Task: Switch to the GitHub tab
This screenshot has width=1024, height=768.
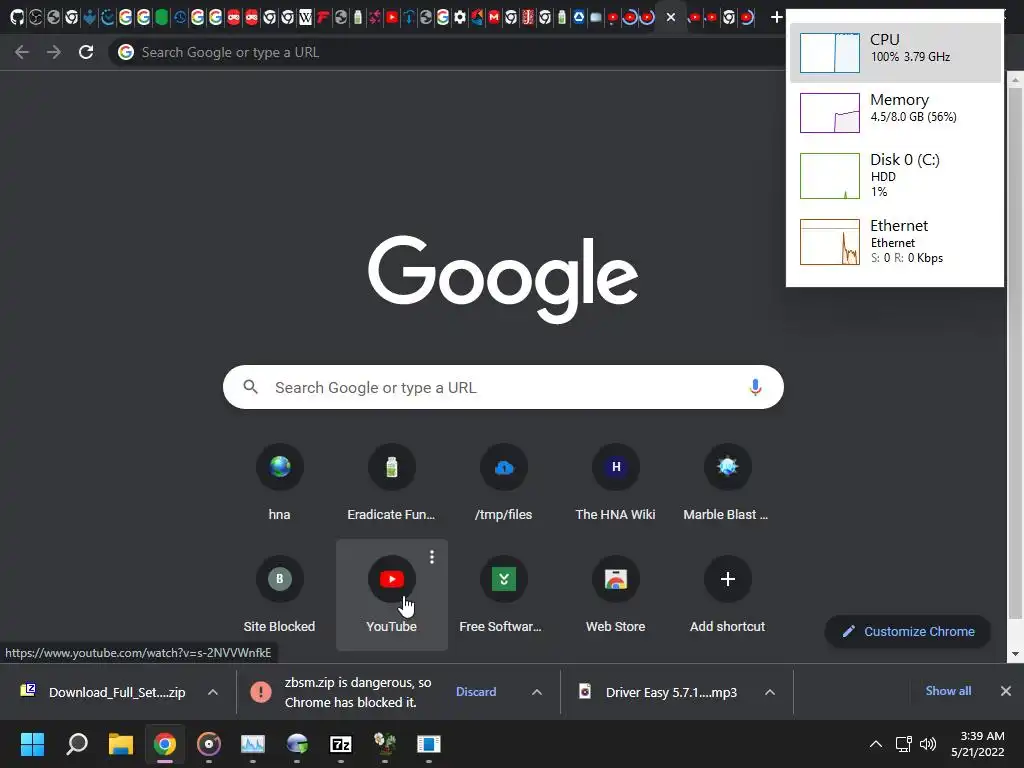Action: (x=17, y=18)
